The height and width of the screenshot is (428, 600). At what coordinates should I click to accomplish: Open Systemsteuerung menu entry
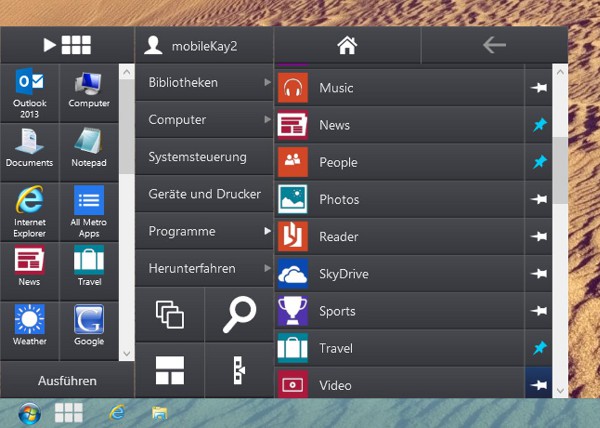[205, 157]
